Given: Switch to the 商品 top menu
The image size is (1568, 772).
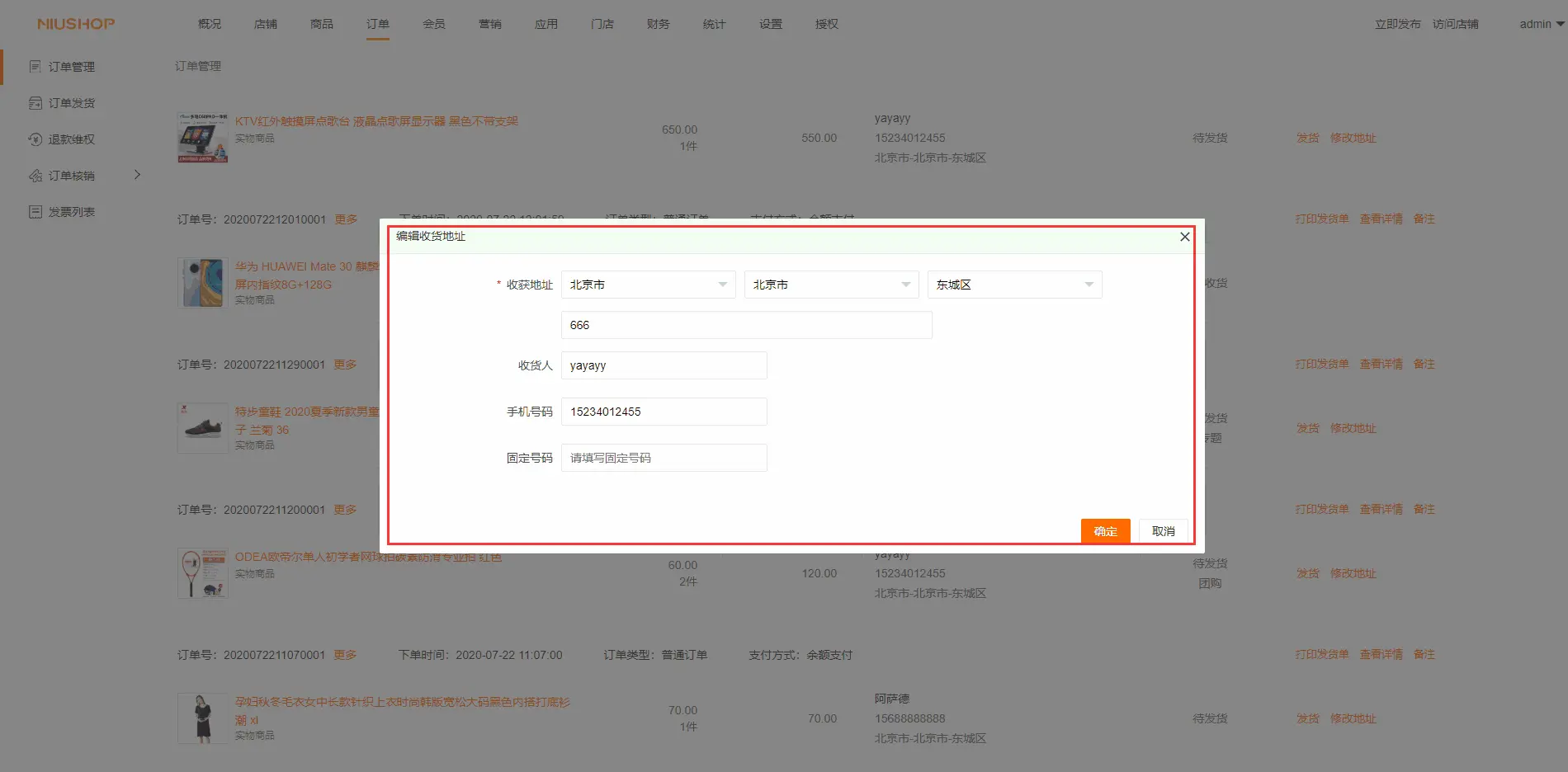Looking at the screenshot, I should [x=322, y=24].
